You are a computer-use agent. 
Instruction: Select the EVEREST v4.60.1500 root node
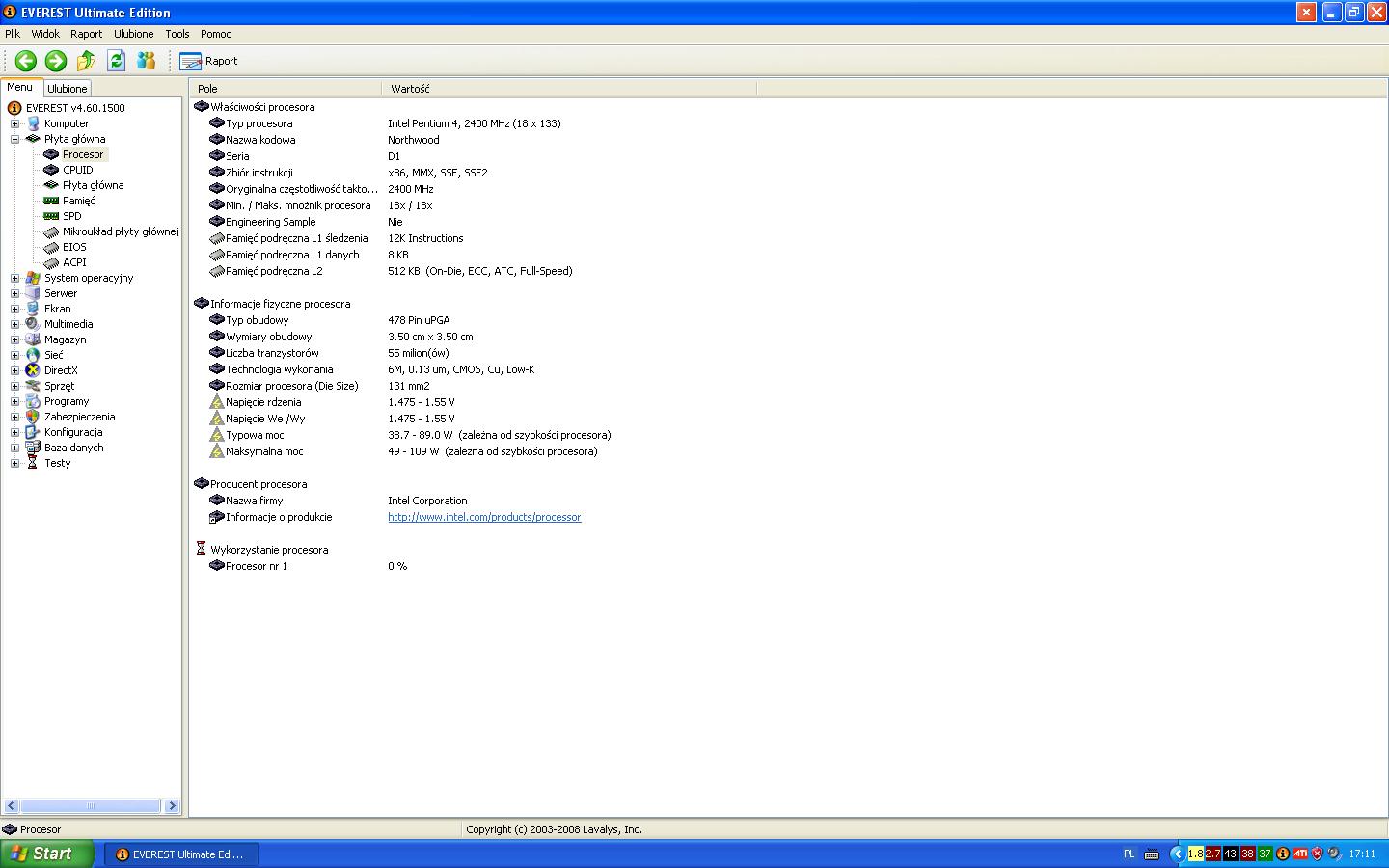click(x=75, y=108)
